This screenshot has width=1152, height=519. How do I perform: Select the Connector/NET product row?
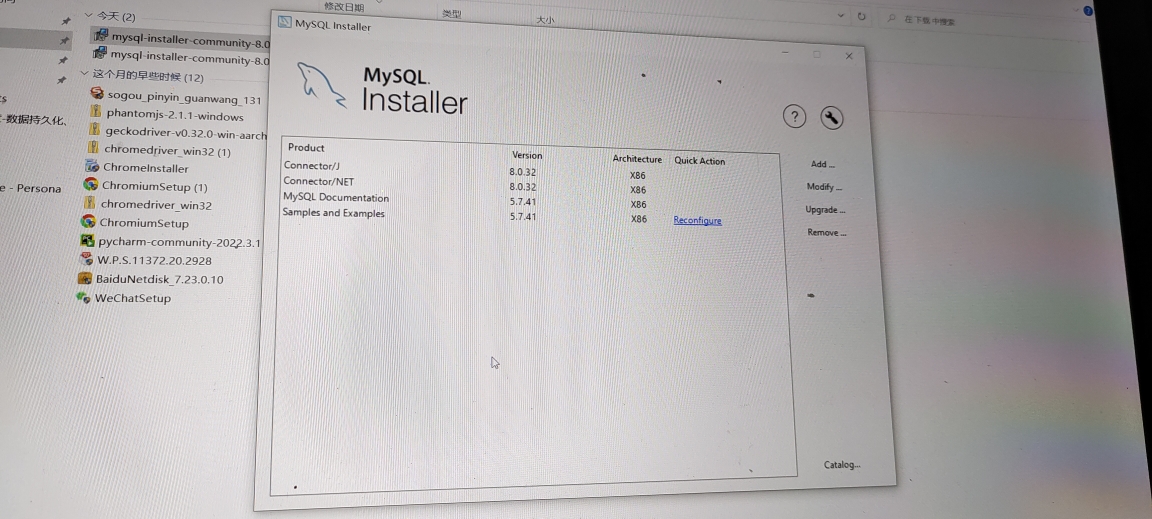point(530,185)
